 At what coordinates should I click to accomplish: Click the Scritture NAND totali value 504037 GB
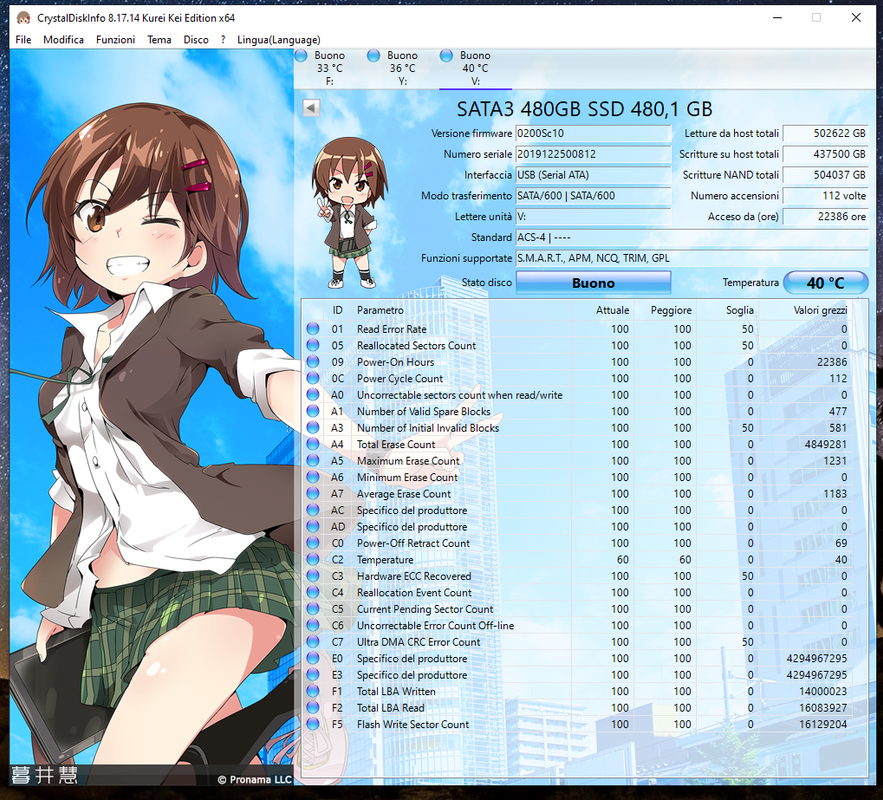coord(826,175)
